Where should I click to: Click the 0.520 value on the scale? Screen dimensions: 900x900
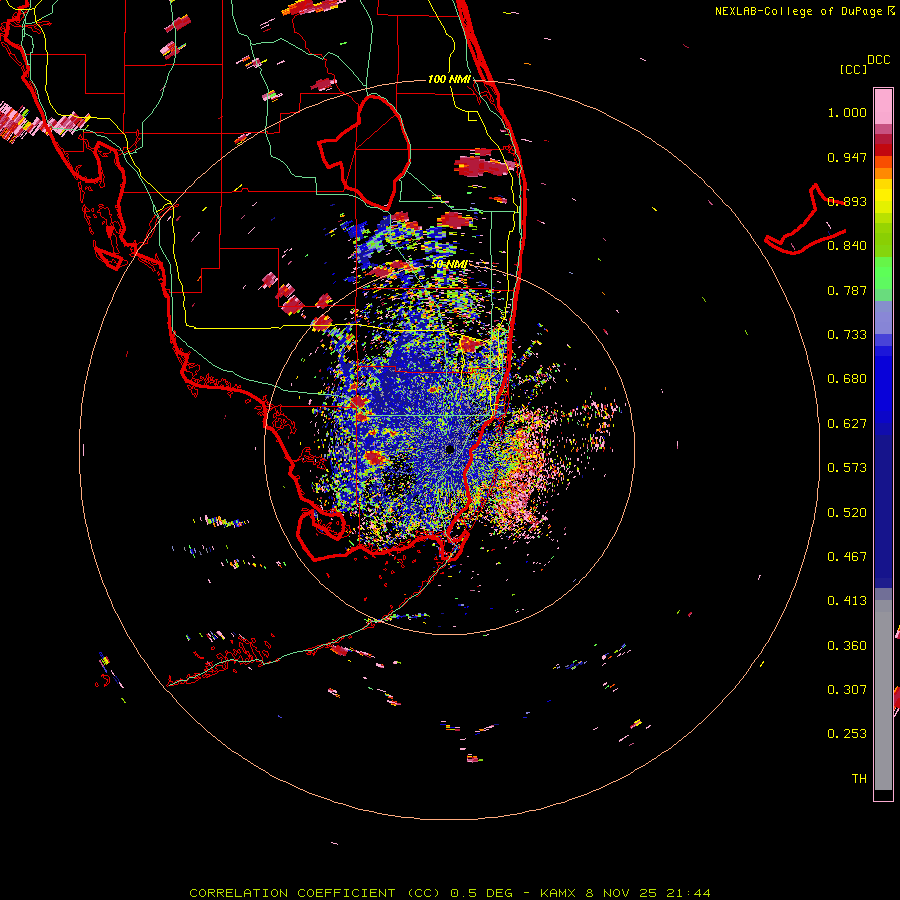click(847, 513)
